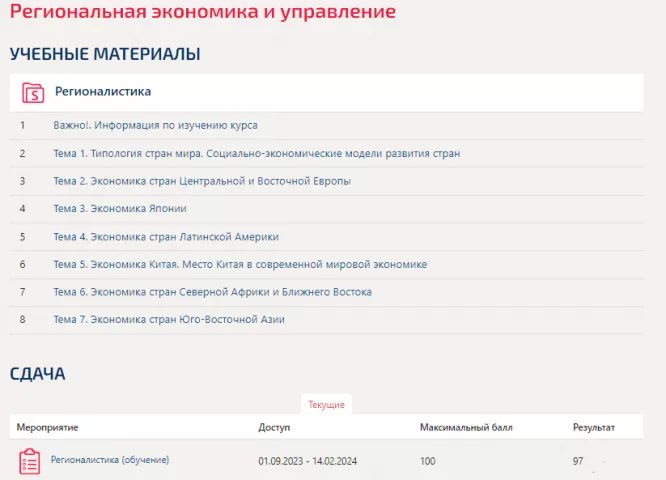Viewport: 666px width, 480px height.
Task: Switch to the Текущие tab
Action: pyautogui.click(x=326, y=404)
